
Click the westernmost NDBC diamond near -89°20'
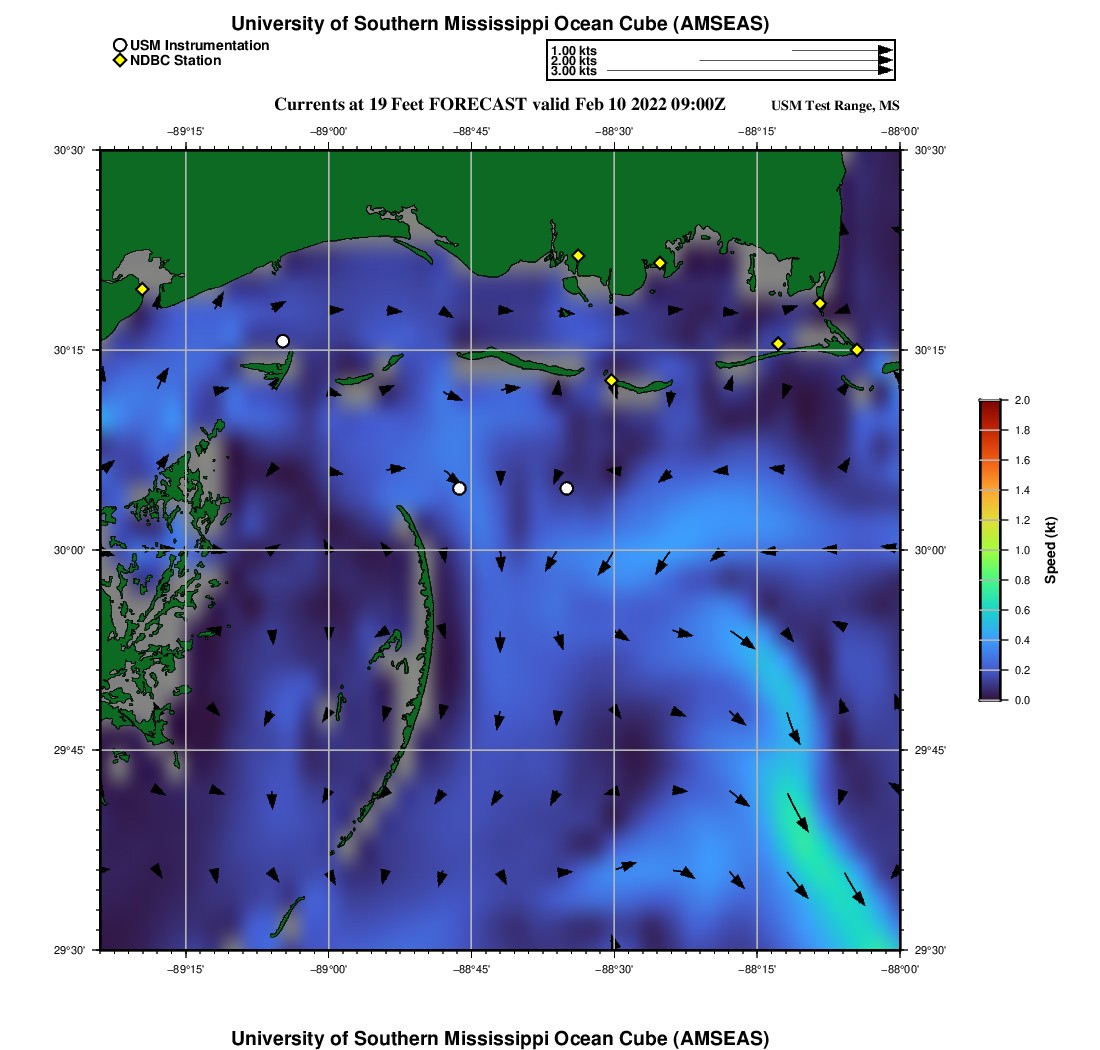click(142, 289)
